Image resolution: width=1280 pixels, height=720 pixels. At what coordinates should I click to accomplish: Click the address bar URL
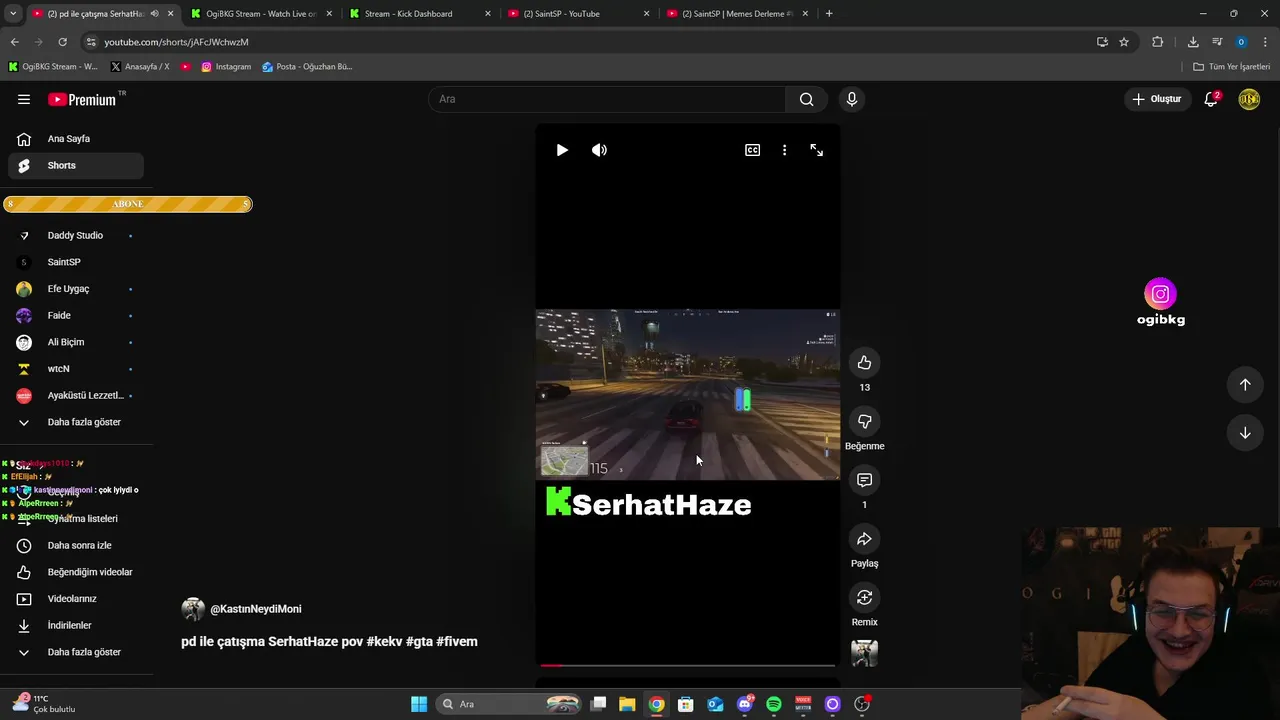coord(176,42)
